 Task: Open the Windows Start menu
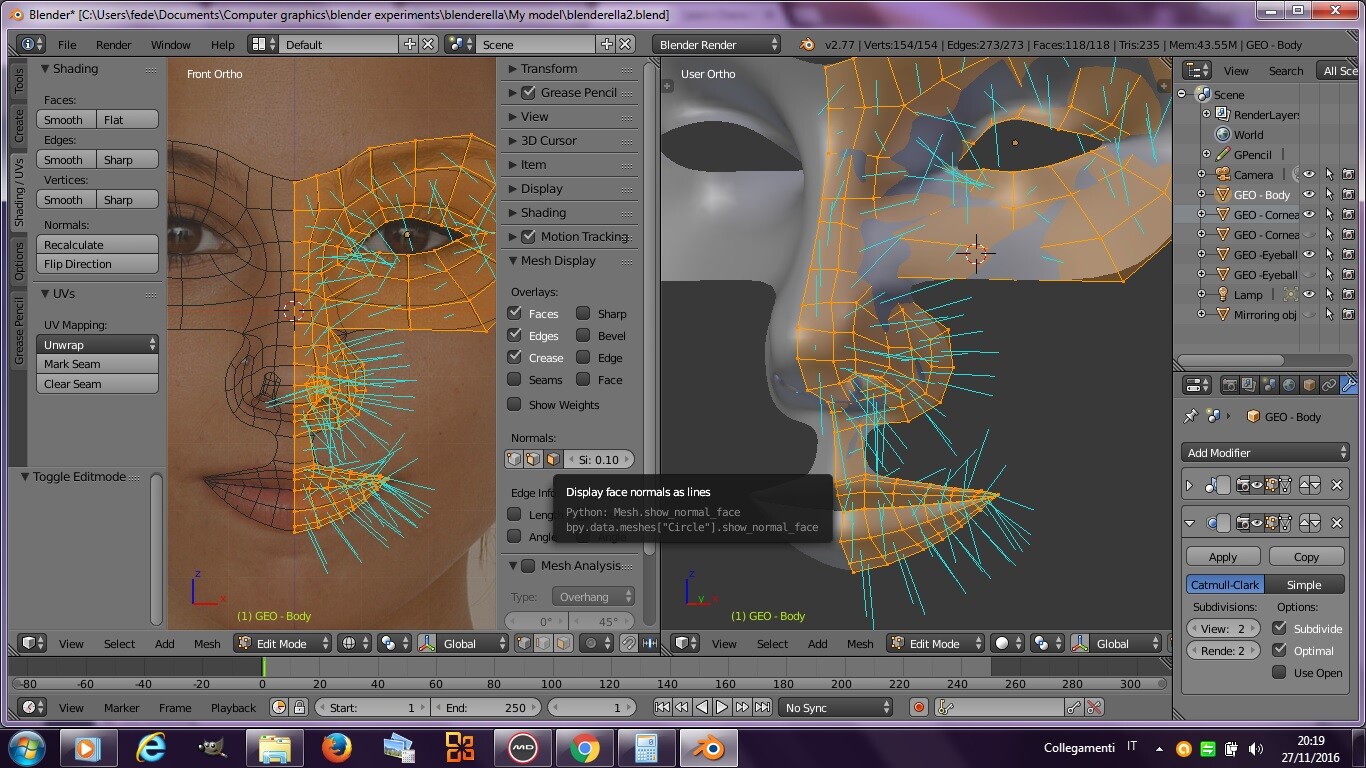(x=26, y=747)
